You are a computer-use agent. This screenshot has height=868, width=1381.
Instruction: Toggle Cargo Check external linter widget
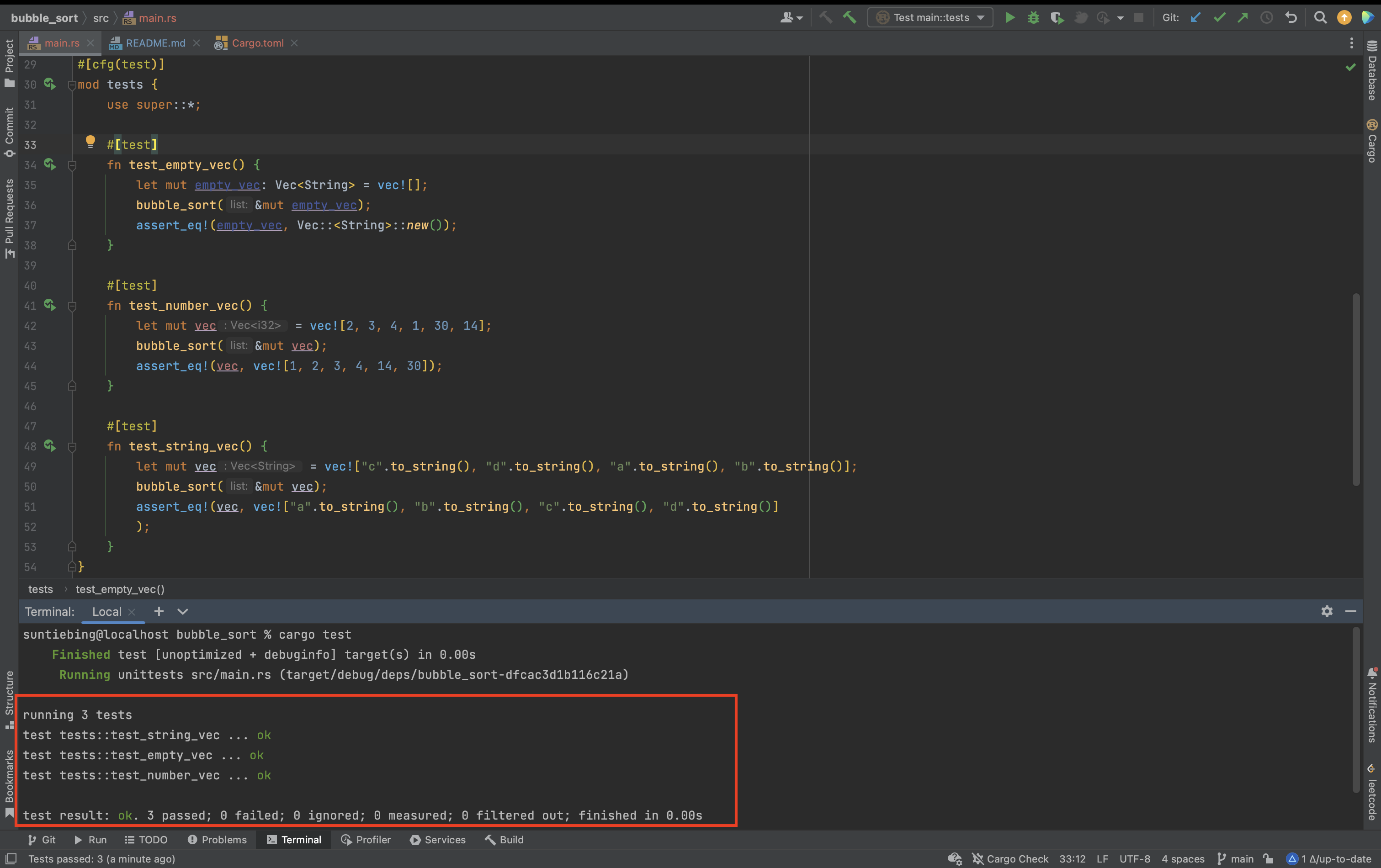coord(1010,858)
